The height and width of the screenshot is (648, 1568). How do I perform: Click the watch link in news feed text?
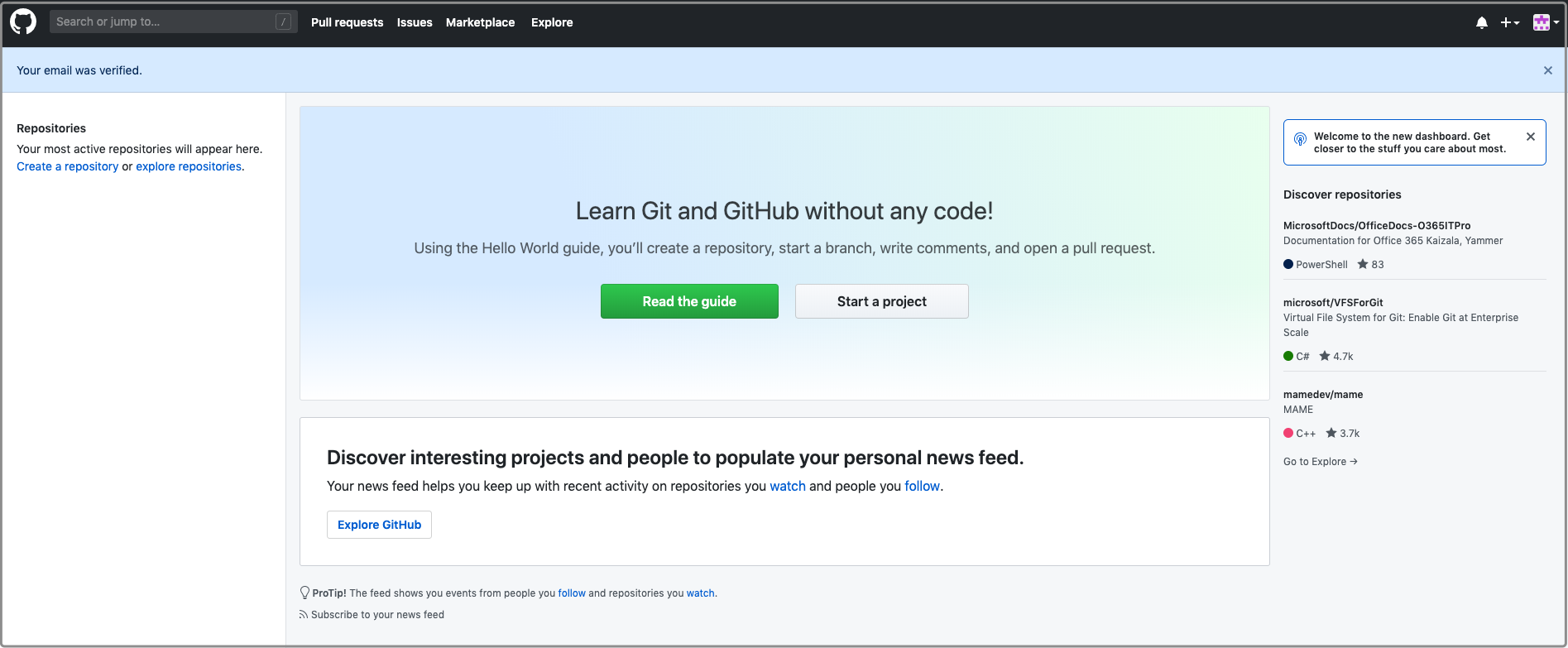tap(788, 486)
